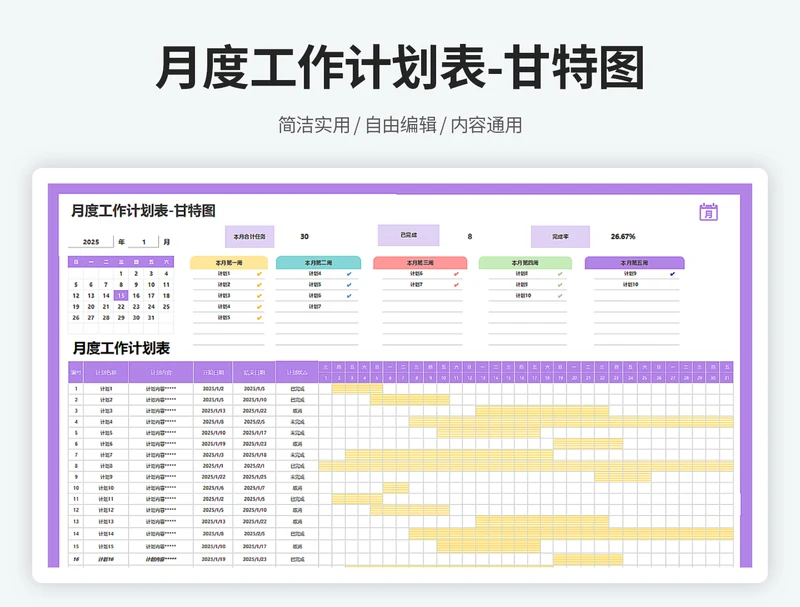Select the completion rate value 26.67%

tap(623, 237)
